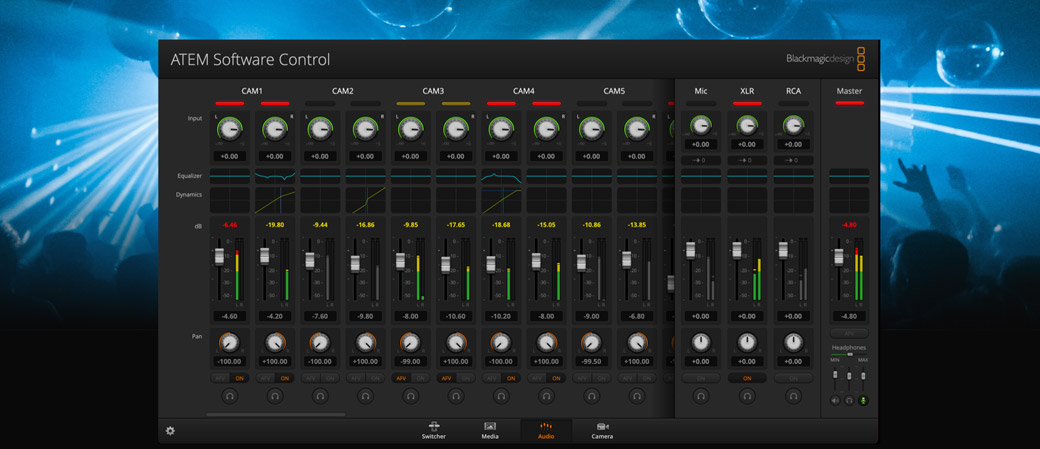
Task: Open the CAM1 right channel equalizer curve
Action: click(x=274, y=175)
